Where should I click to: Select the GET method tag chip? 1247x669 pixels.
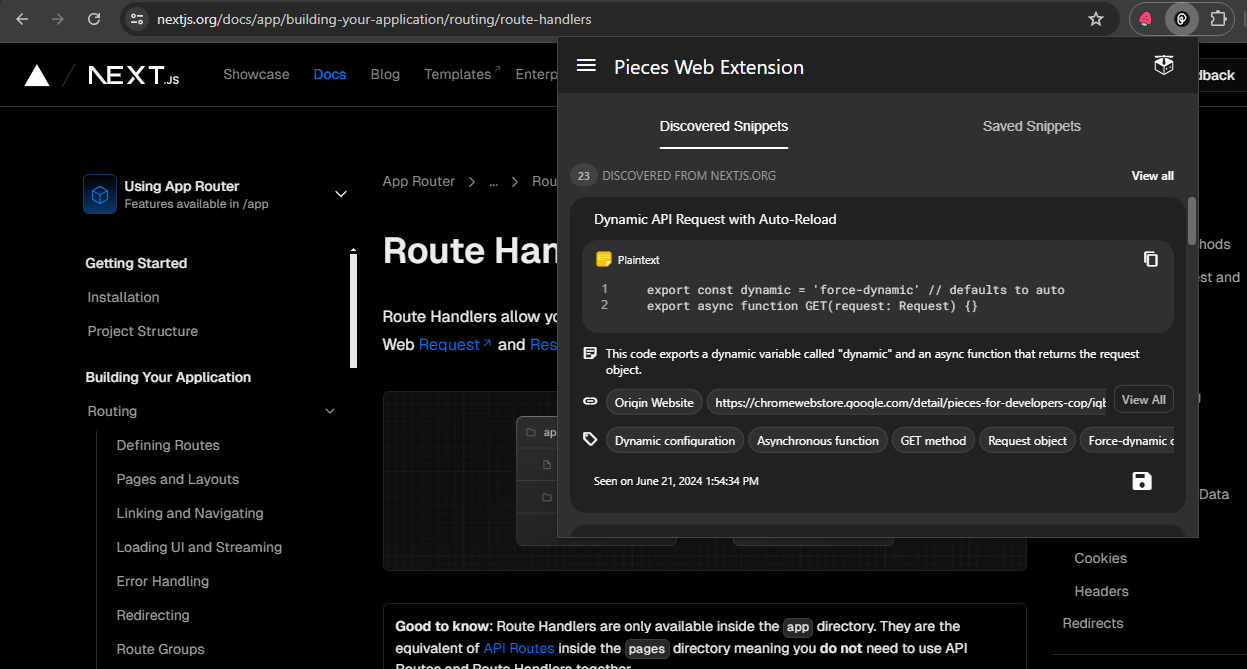coord(933,439)
